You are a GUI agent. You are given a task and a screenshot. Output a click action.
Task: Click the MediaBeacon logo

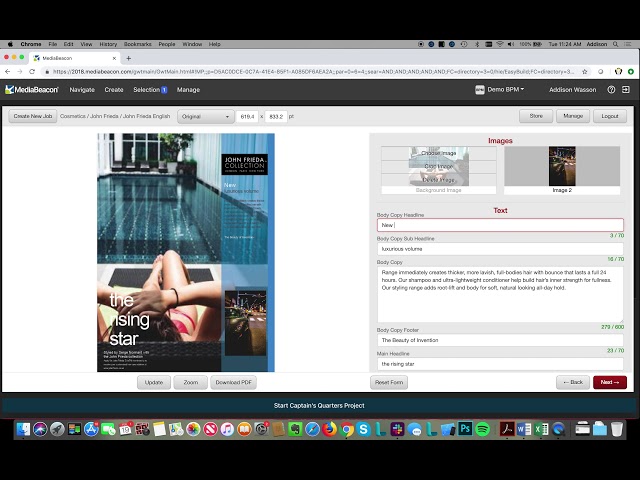point(32,90)
